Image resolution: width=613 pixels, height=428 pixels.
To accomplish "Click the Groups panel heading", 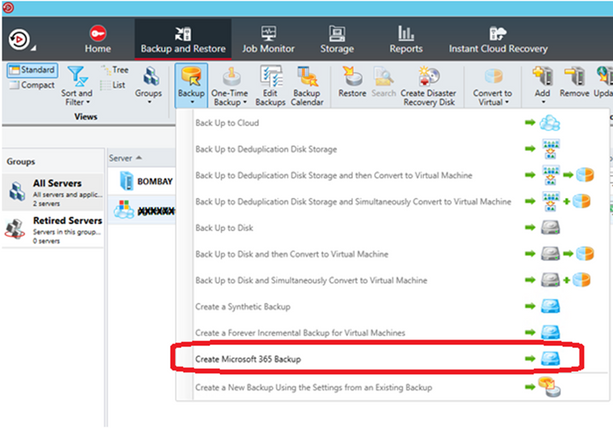I will [x=21, y=161].
